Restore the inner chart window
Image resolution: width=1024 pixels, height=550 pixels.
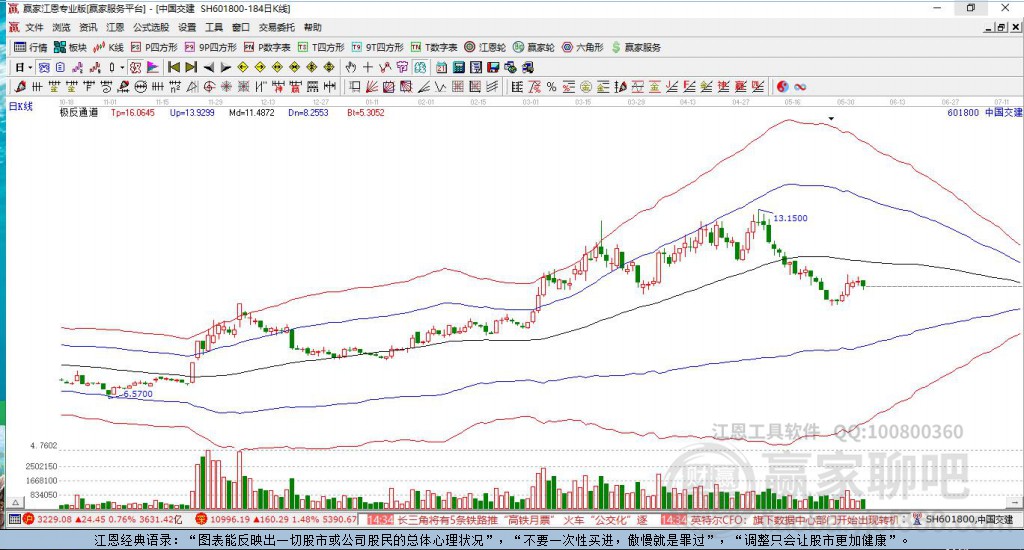[x=1001, y=27]
